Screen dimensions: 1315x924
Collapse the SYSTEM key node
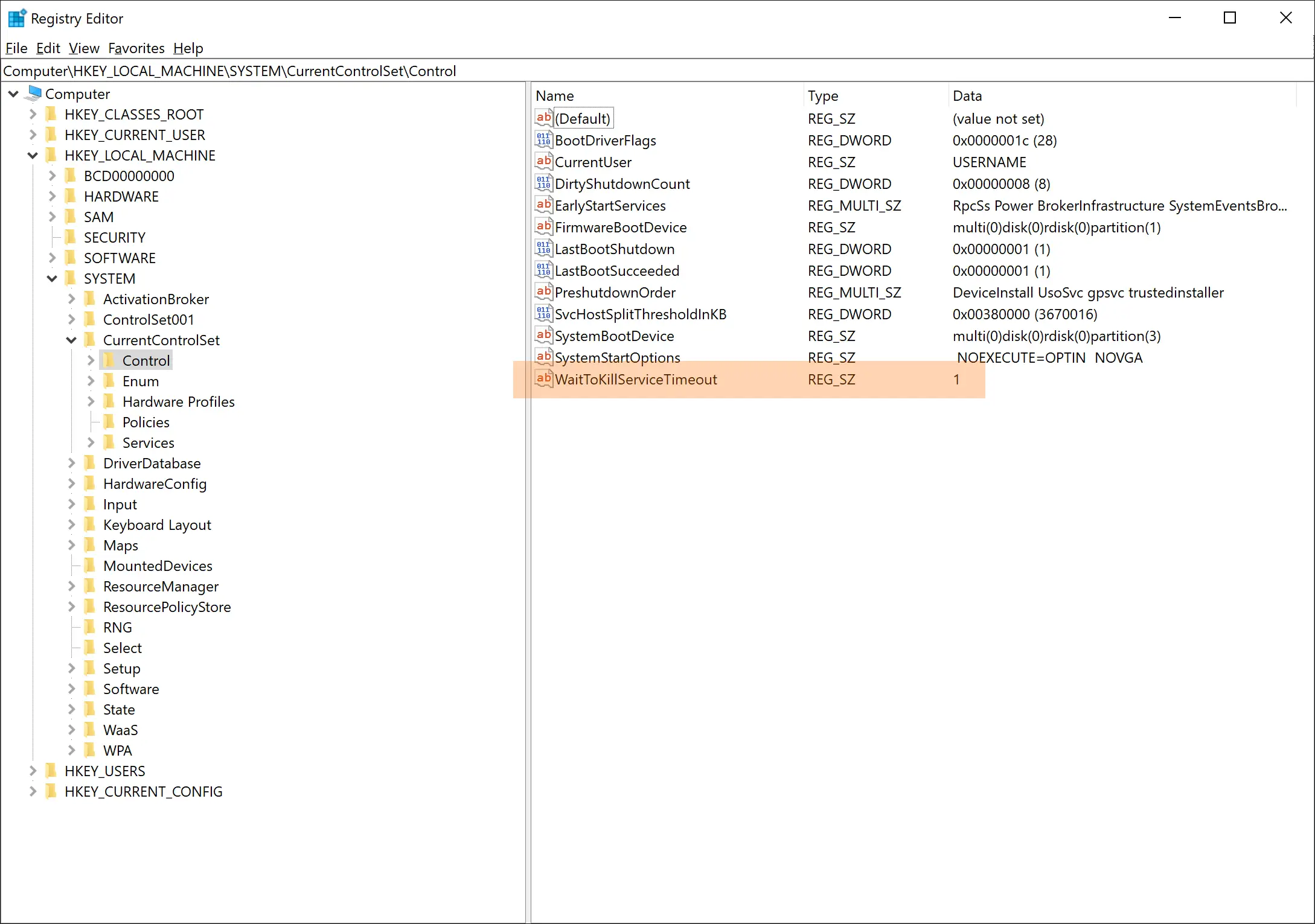(x=52, y=278)
